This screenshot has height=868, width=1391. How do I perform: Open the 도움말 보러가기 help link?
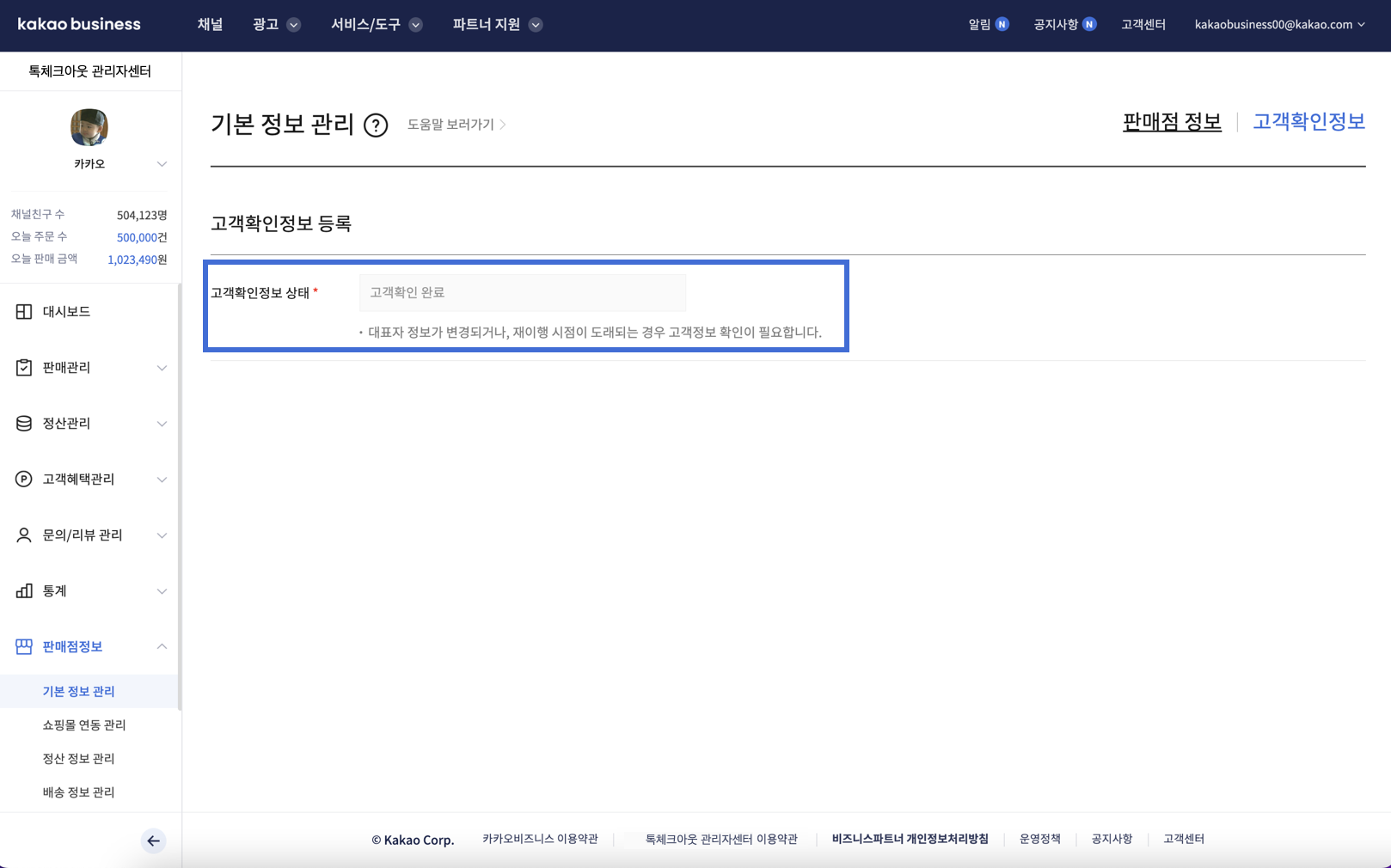point(456,125)
